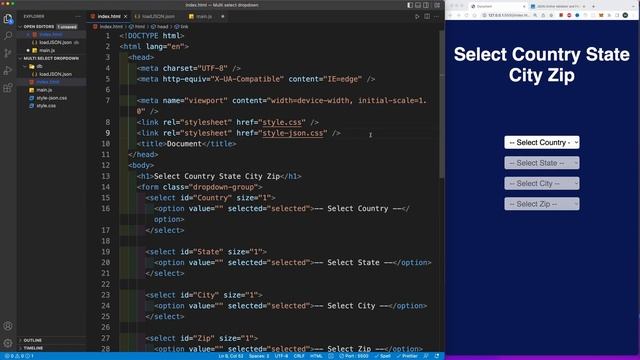Click the Prettier status bar item

point(407,356)
